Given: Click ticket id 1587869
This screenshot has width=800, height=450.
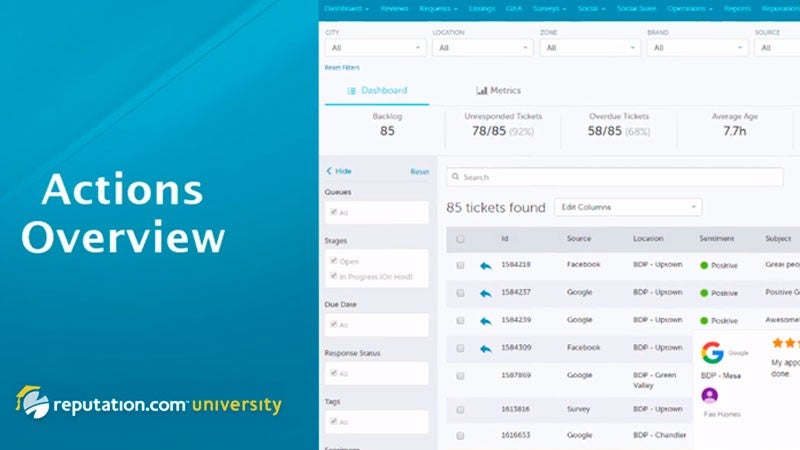Looking at the screenshot, I should 516,375.
